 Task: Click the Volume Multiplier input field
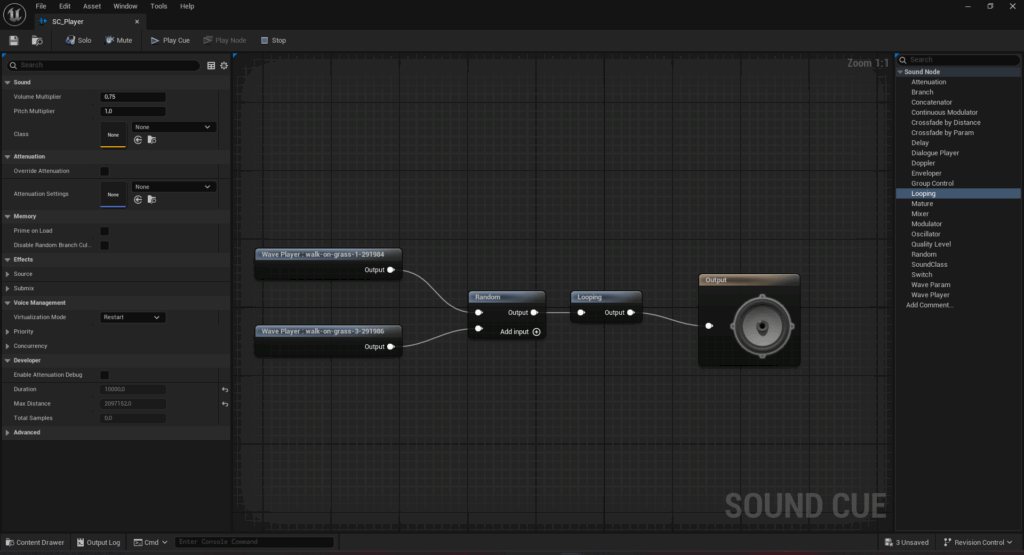pos(133,97)
